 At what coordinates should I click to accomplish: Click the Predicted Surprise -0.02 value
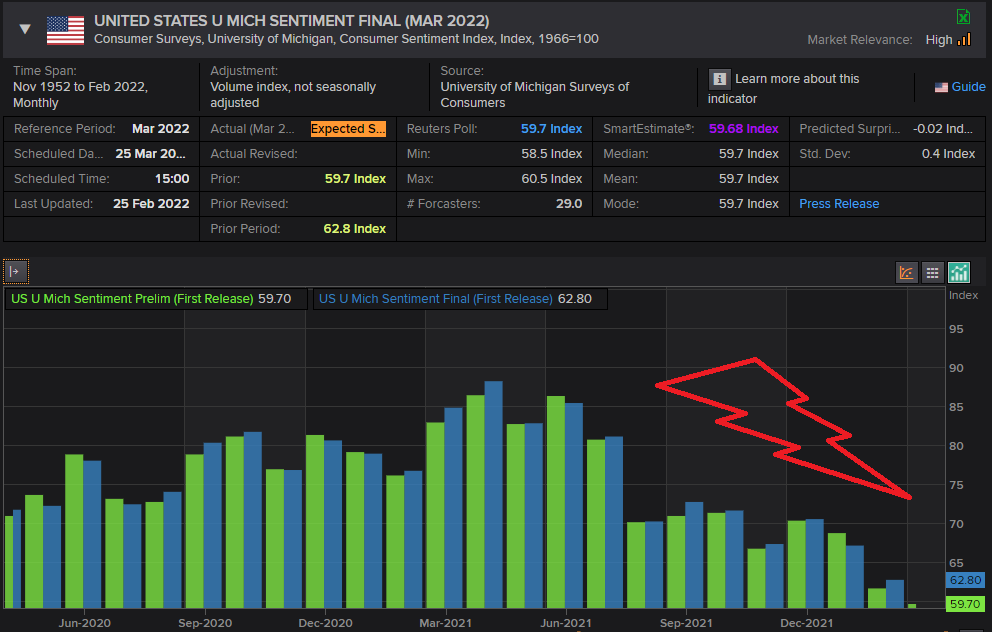(943, 129)
